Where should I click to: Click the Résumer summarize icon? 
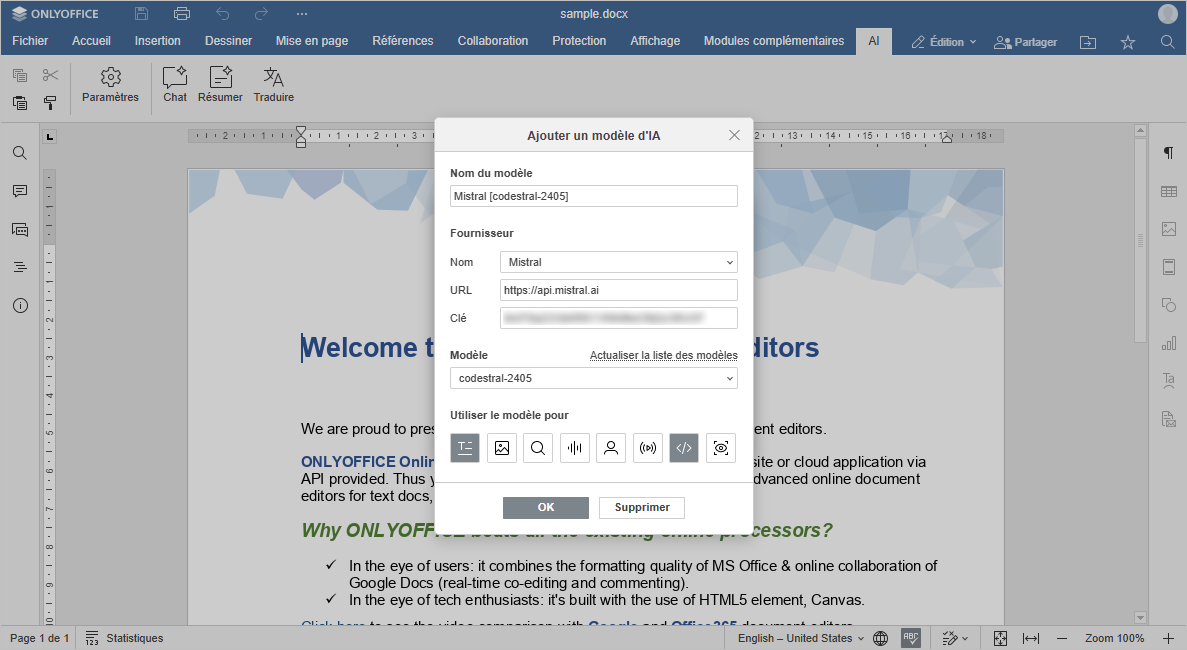(220, 84)
